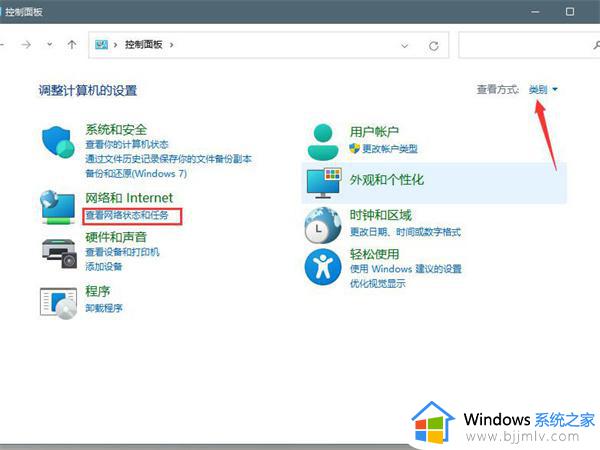Open the 程序 heading
This screenshot has height=450, width=600.
(x=98, y=291)
